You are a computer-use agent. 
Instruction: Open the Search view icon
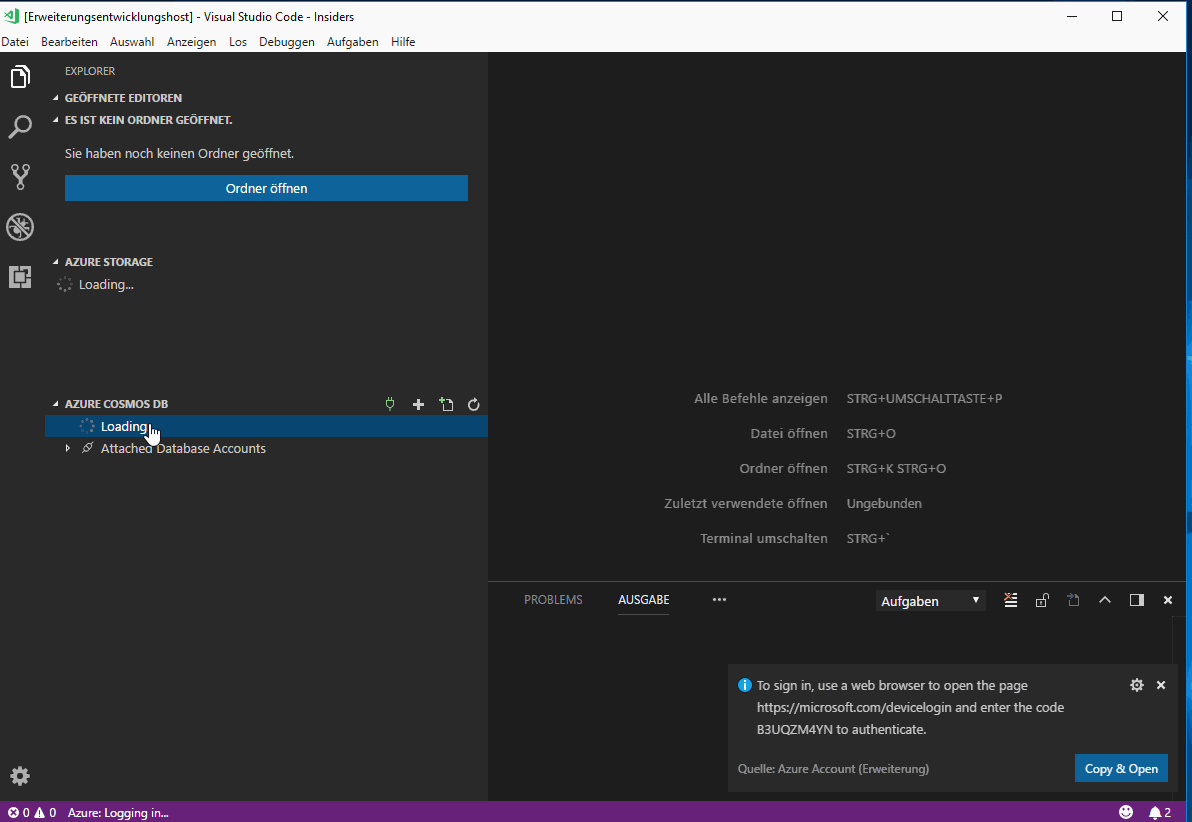coord(21,127)
